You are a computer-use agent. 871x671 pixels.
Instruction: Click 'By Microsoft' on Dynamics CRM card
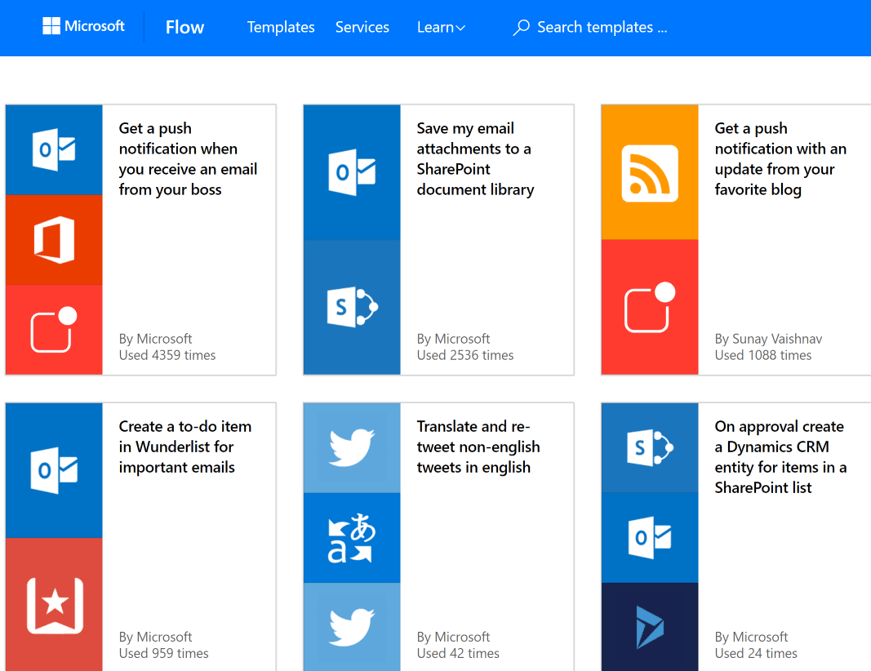pyautogui.click(x=751, y=637)
